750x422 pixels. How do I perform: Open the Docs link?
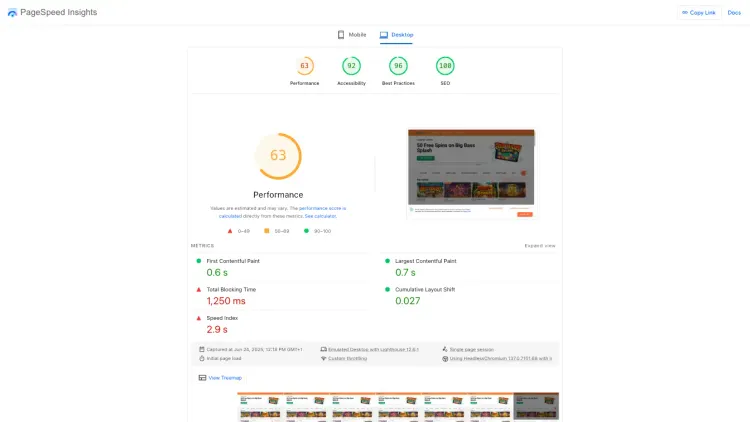point(734,12)
